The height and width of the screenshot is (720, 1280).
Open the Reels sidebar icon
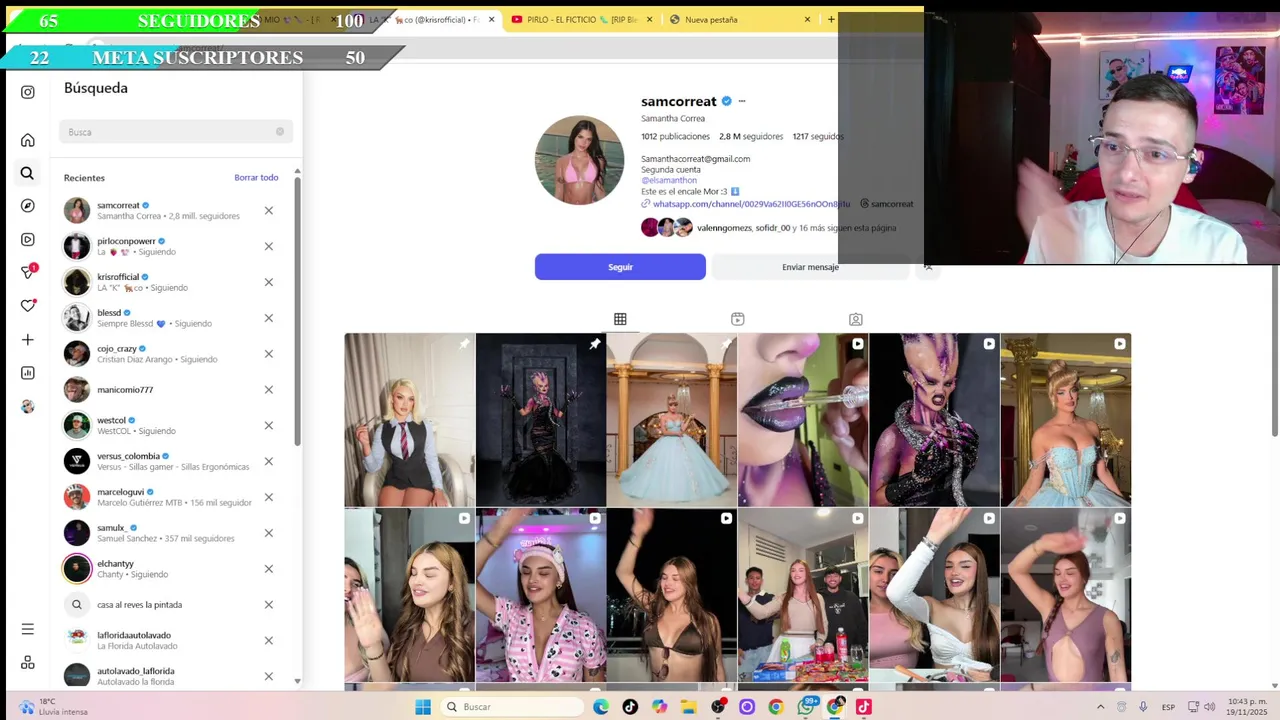[x=27, y=239]
